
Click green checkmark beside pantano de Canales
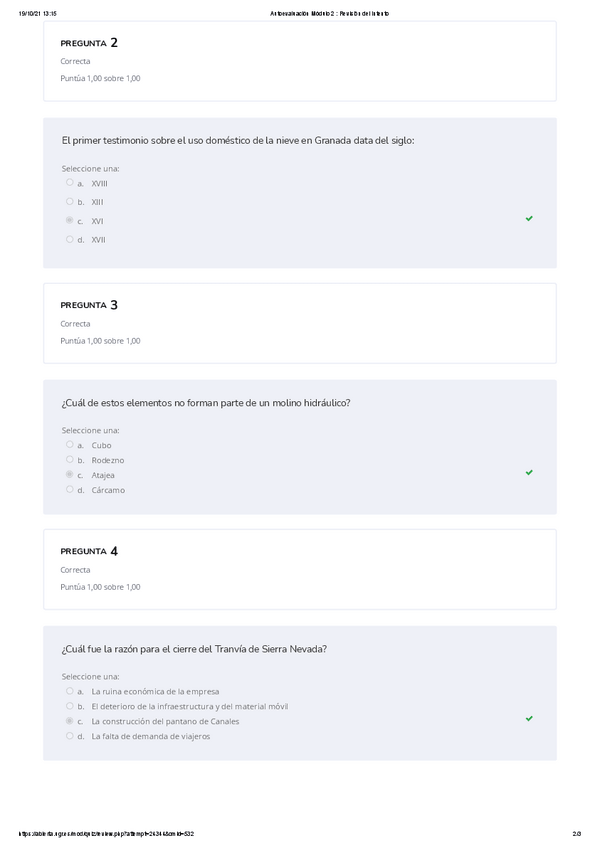[529, 718]
